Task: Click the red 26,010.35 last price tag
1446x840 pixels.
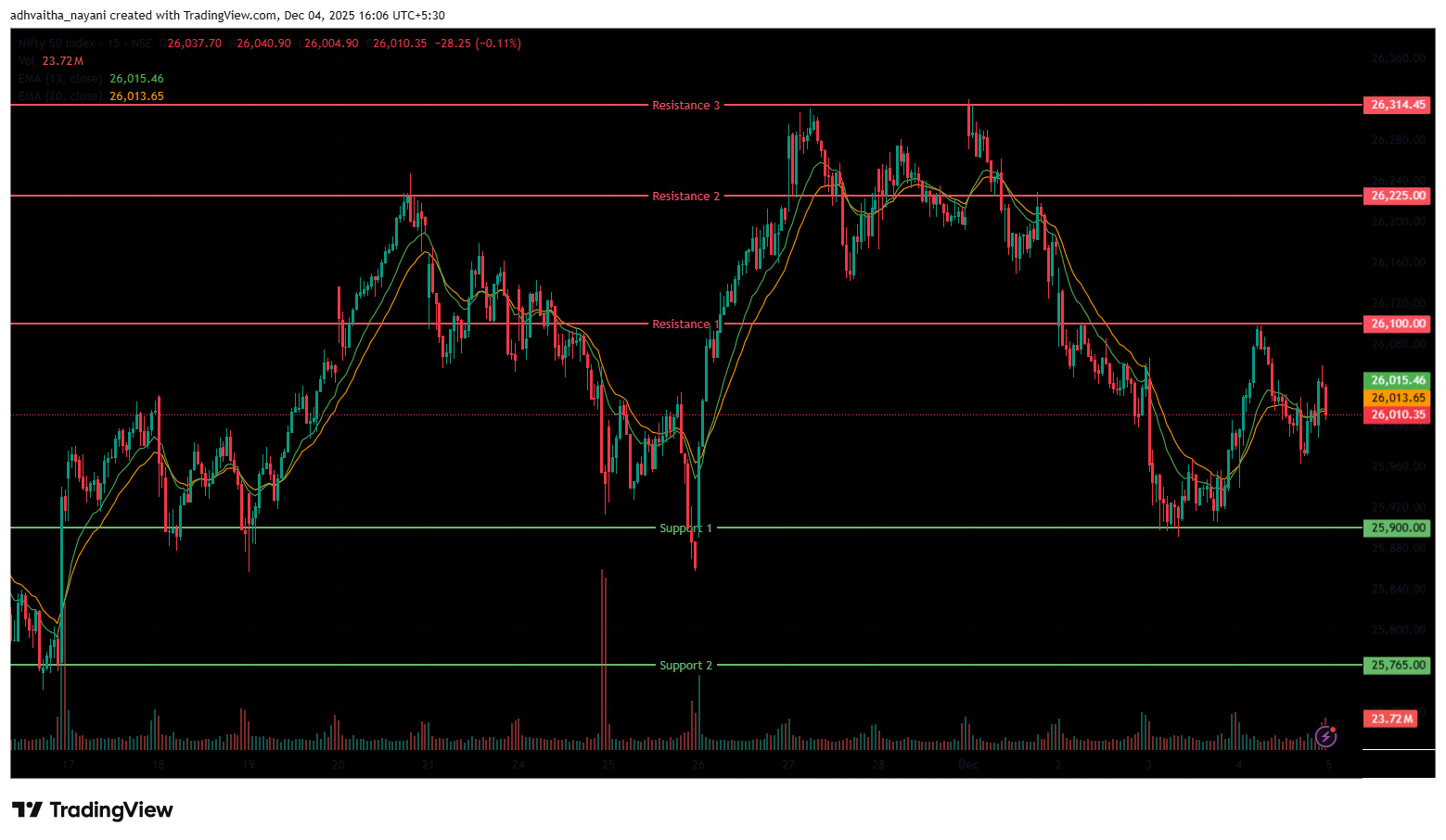Action: (1397, 414)
